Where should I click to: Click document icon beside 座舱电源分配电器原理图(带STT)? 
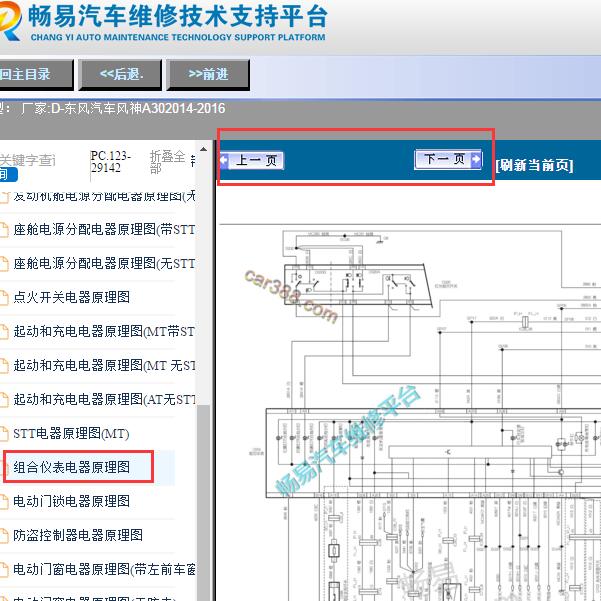4,230
